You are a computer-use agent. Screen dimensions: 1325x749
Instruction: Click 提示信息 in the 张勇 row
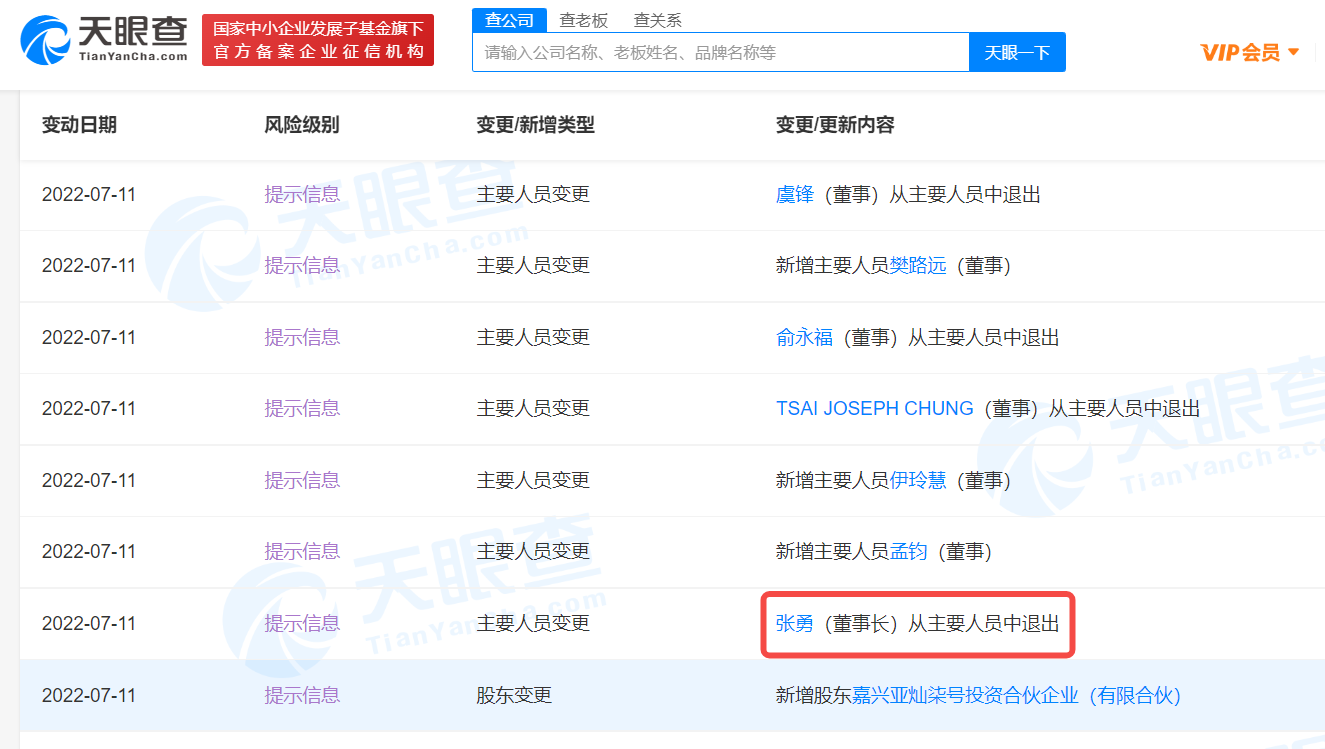(x=302, y=624)
